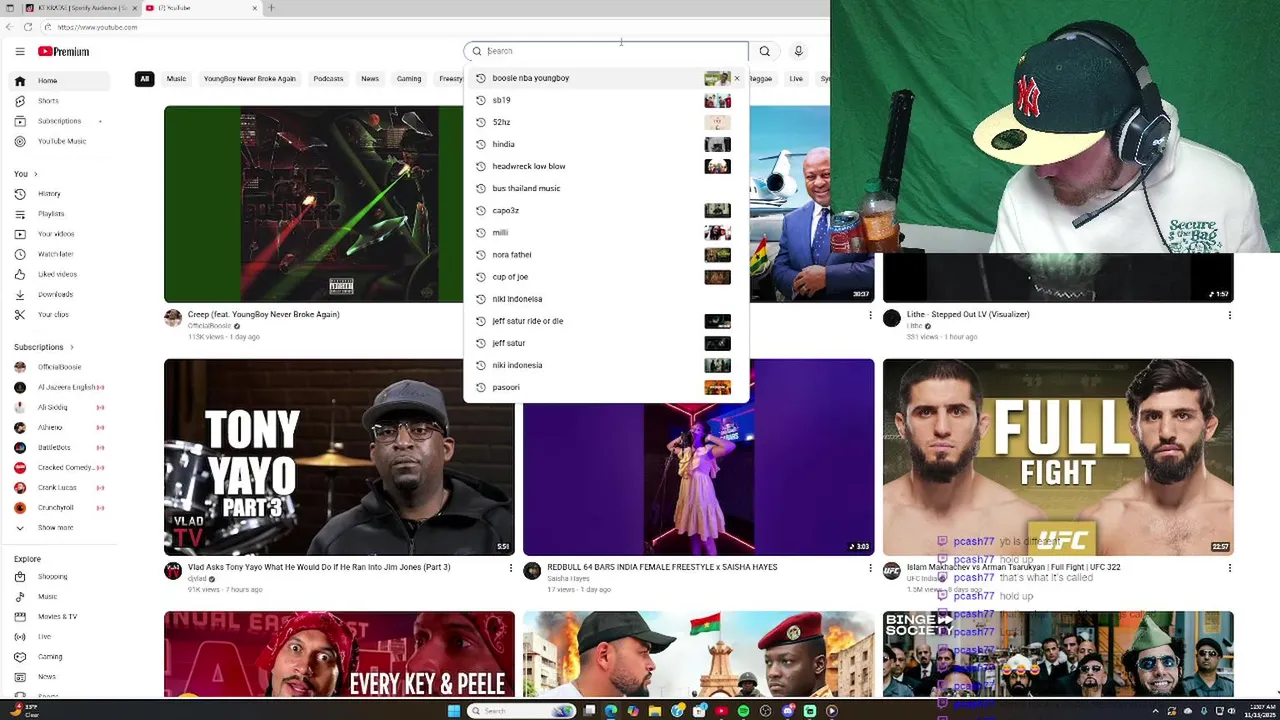Select the Live filter chip
The image size is (1280, 720).
tap(796, 79)
